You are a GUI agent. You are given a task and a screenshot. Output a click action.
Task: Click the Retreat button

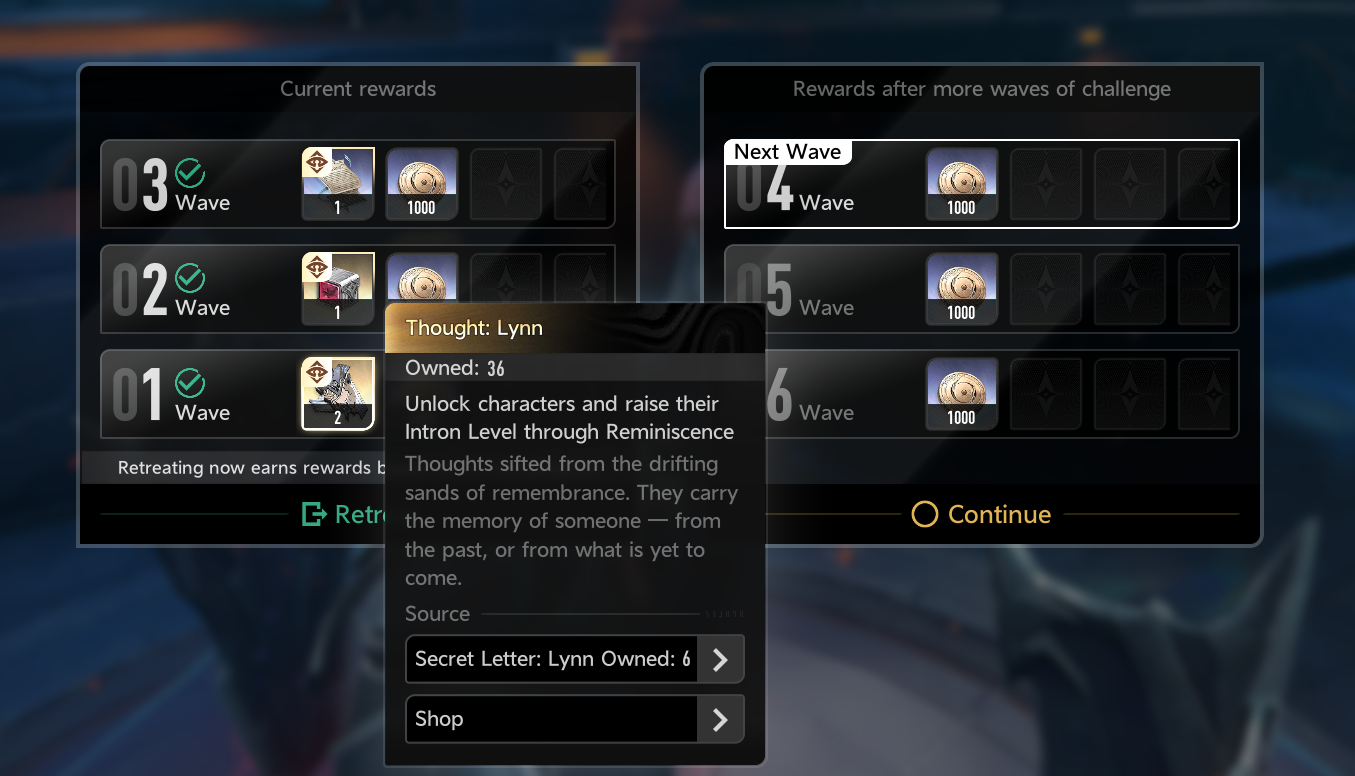[344, 514]
